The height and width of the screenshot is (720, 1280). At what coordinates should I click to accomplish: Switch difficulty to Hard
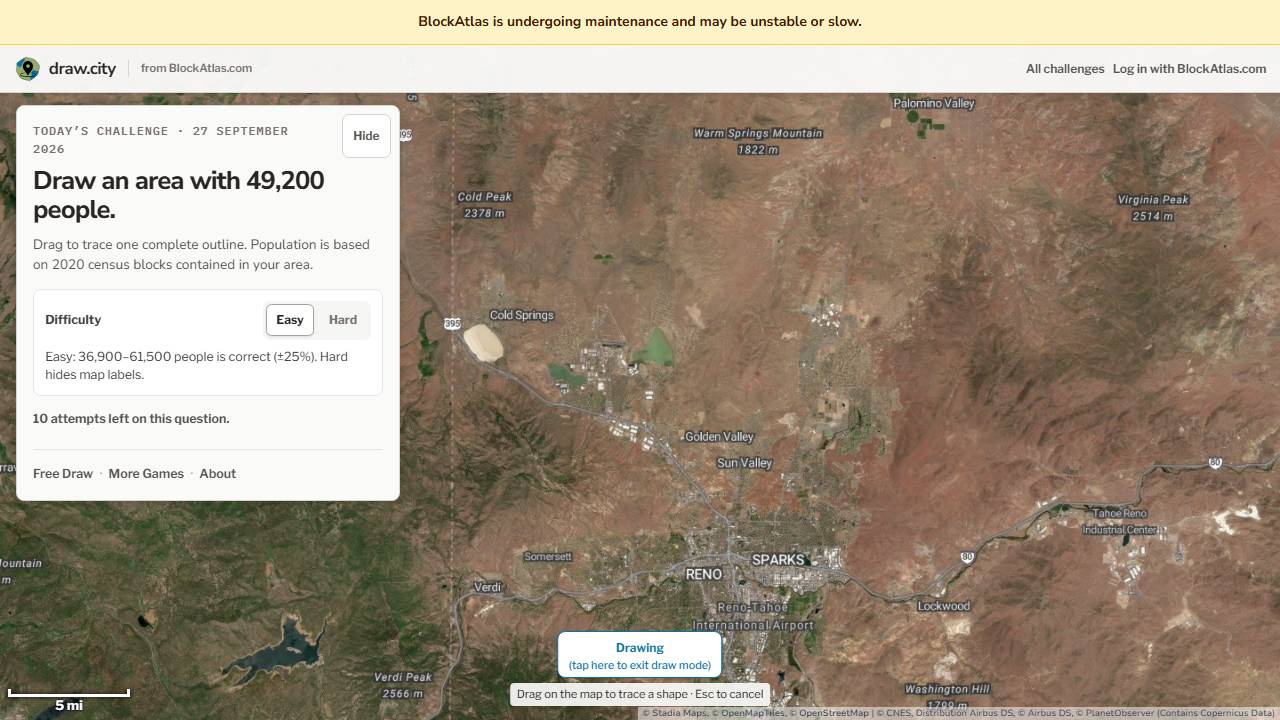[x=343, y=320]
